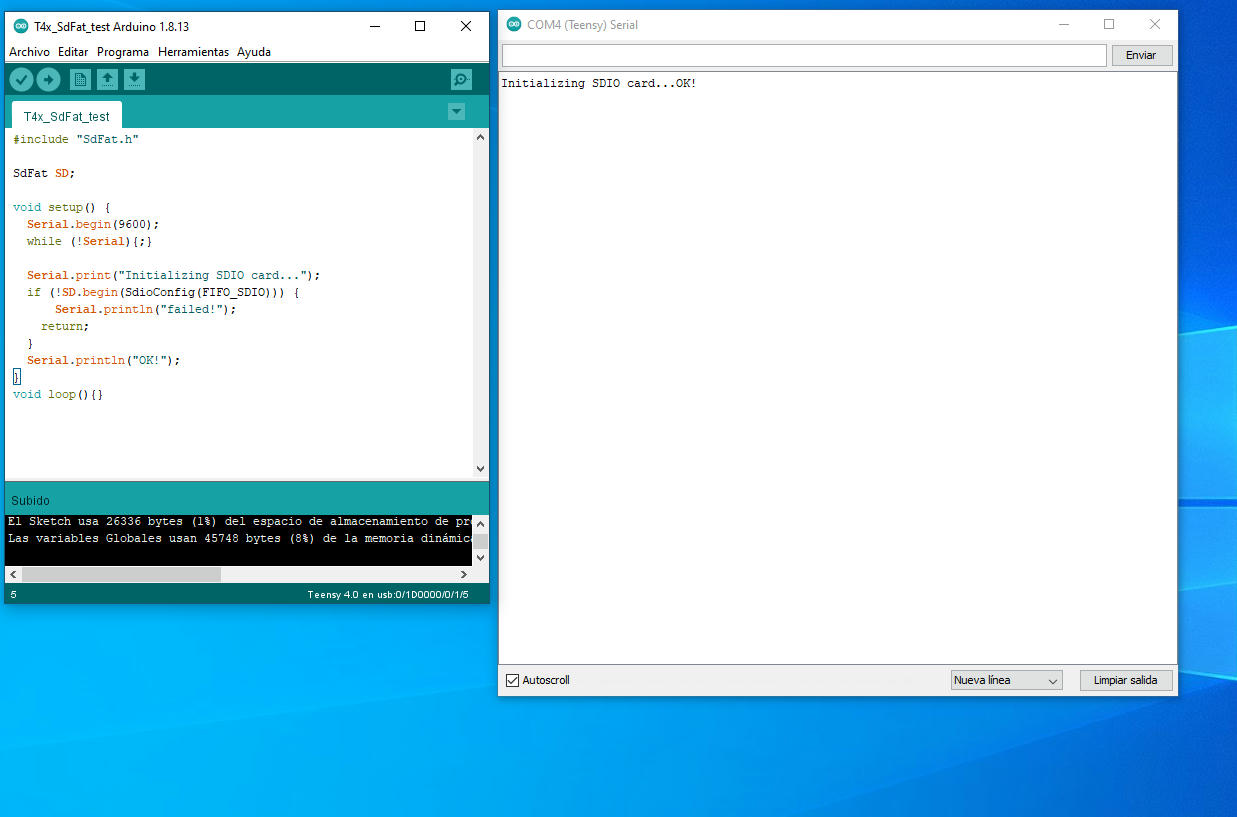Save the sketch with the down-arrow icon
Image resolution: width=1237 pixels, height=817 pixels.
tap(134, 80)
